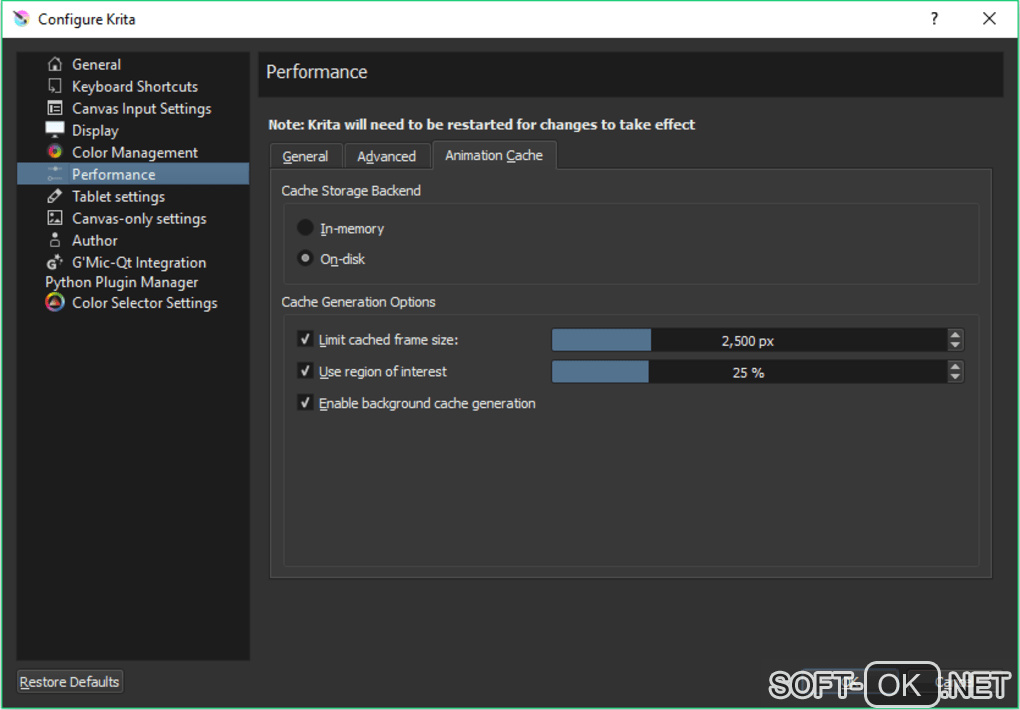This screenshot has height=710, width=1020.
Task: Click the Color Selector Settings icon
Action: click(x=55, y=303)
